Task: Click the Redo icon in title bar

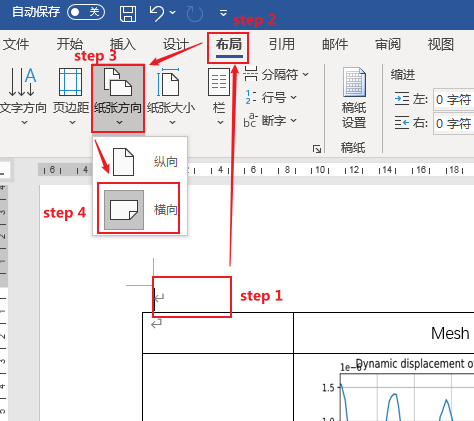Action: [195, 14]
